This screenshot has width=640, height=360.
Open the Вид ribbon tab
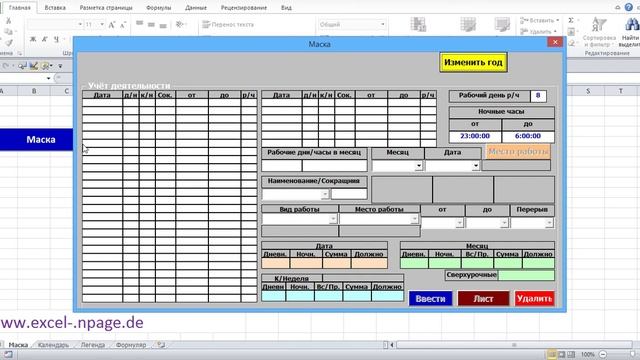click(286, 8)
